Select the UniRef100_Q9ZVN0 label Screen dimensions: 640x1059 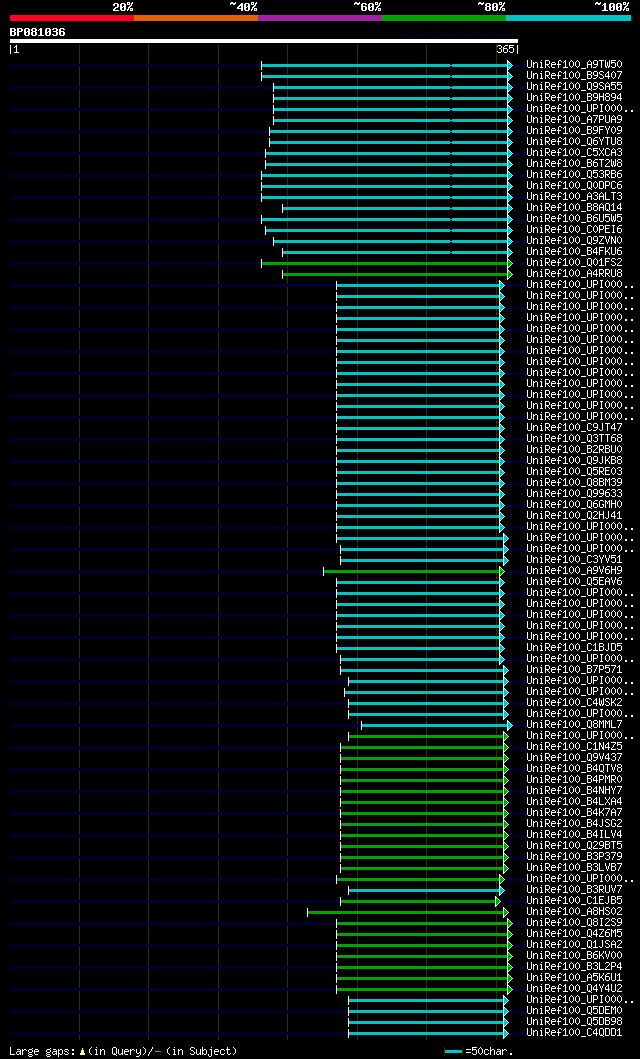(575, 241)
